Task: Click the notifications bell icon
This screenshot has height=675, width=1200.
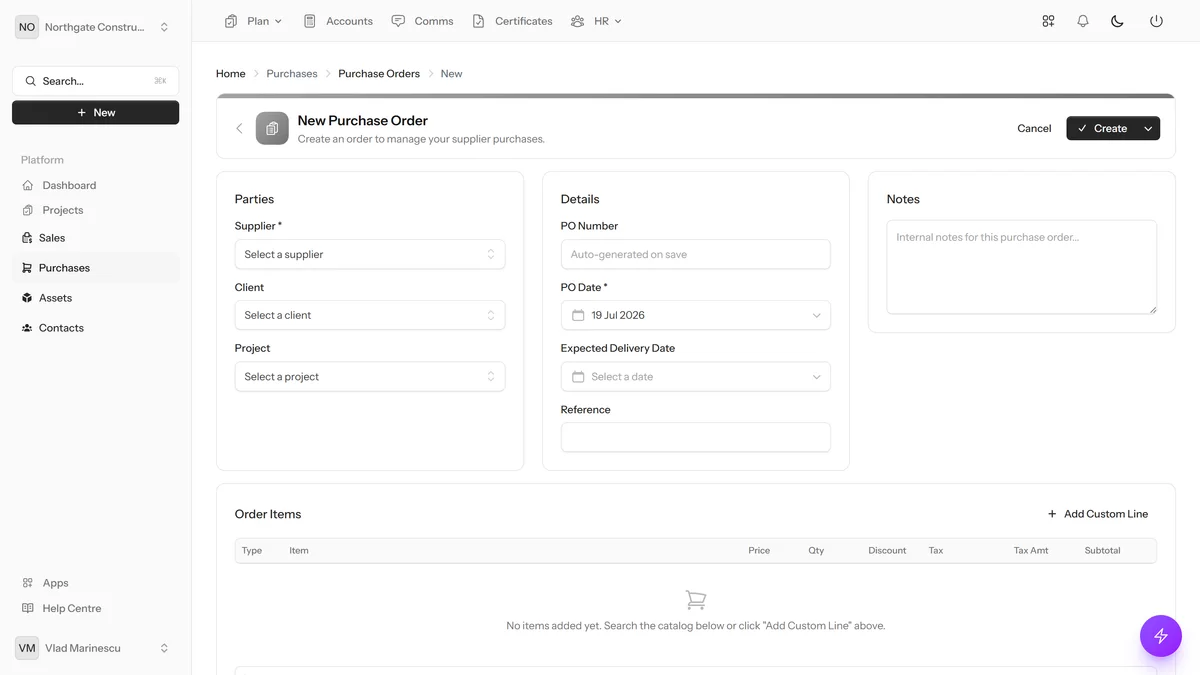Action: coord(1083,21)
